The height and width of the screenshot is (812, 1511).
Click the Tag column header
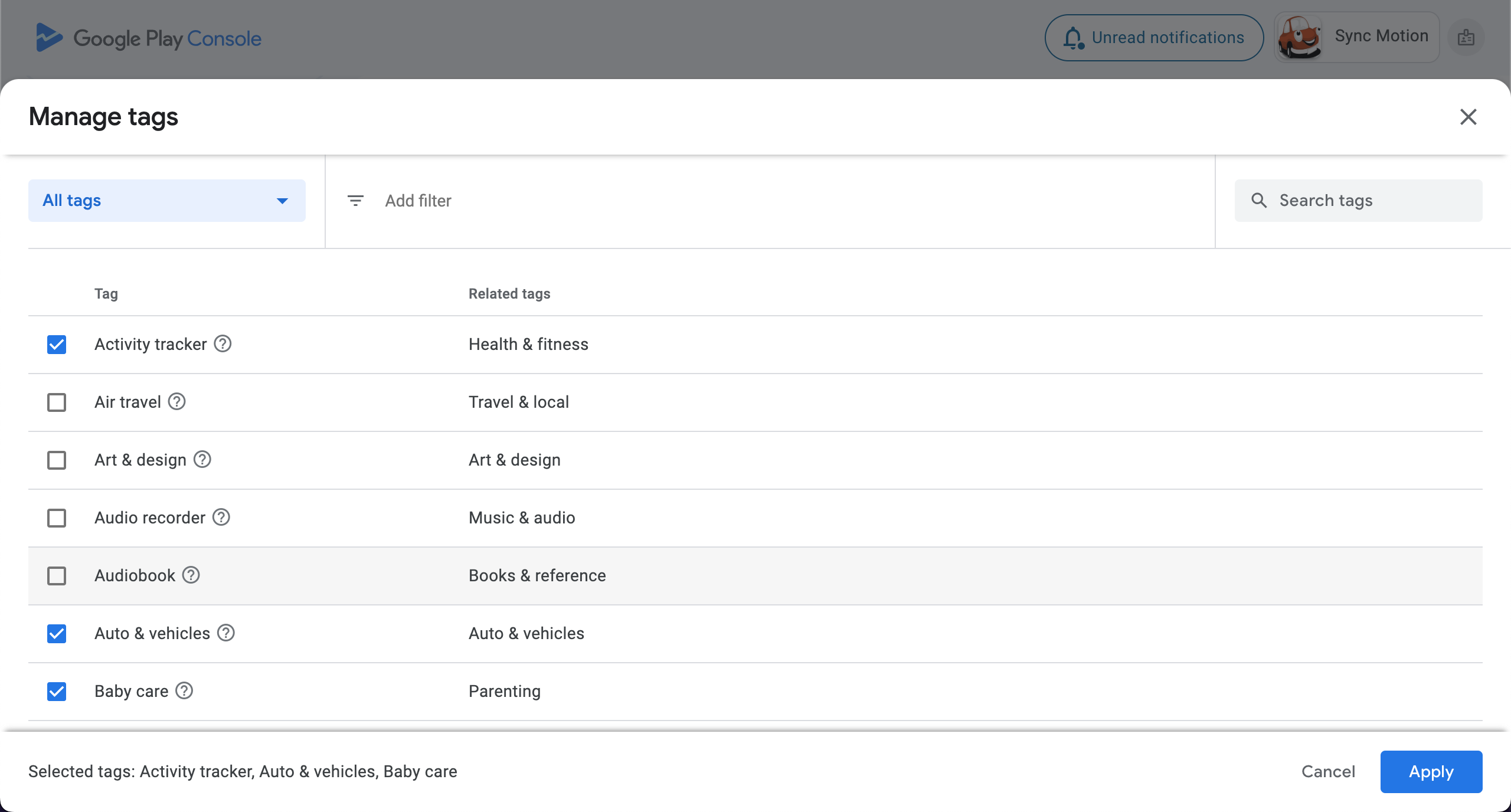click(106, 294)
